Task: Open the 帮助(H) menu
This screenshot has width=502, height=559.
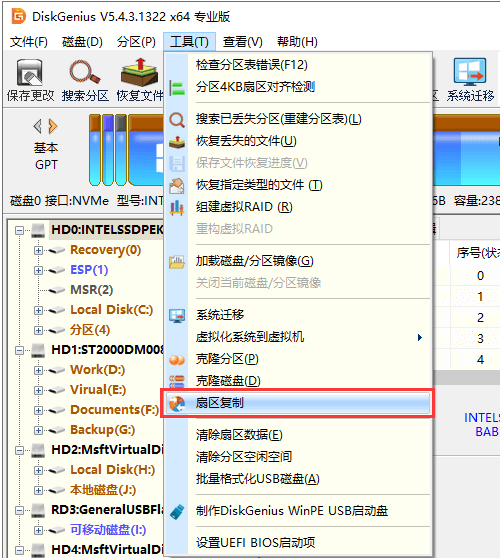Action: tap(297, 42)
